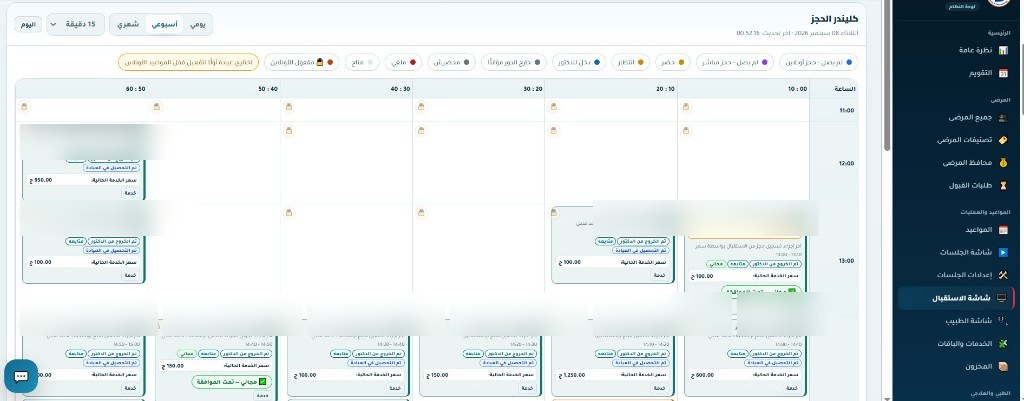Image resolution: width=1024 pixels, height=401 pixels.
Task: Click the اليوم today button
Action: (28, 24)
